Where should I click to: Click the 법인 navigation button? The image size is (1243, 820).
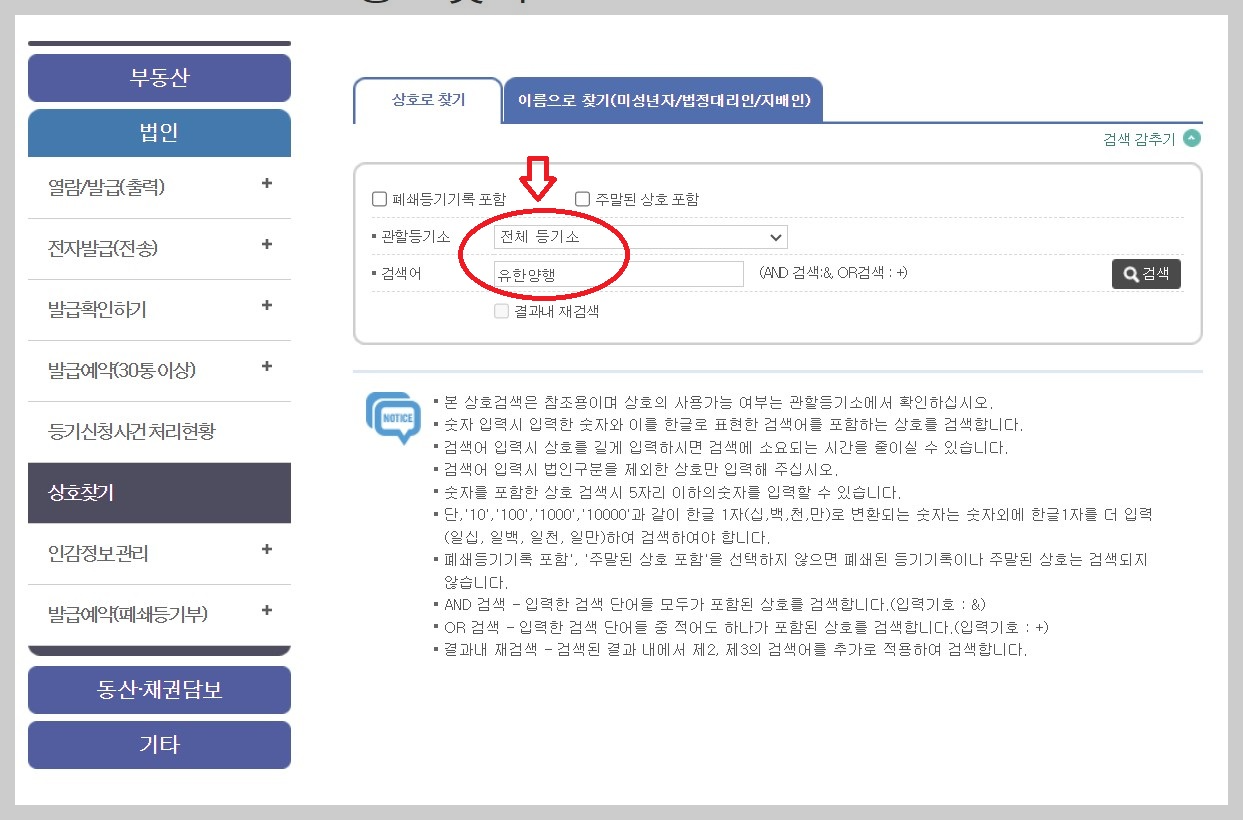(x=158, y=133)
